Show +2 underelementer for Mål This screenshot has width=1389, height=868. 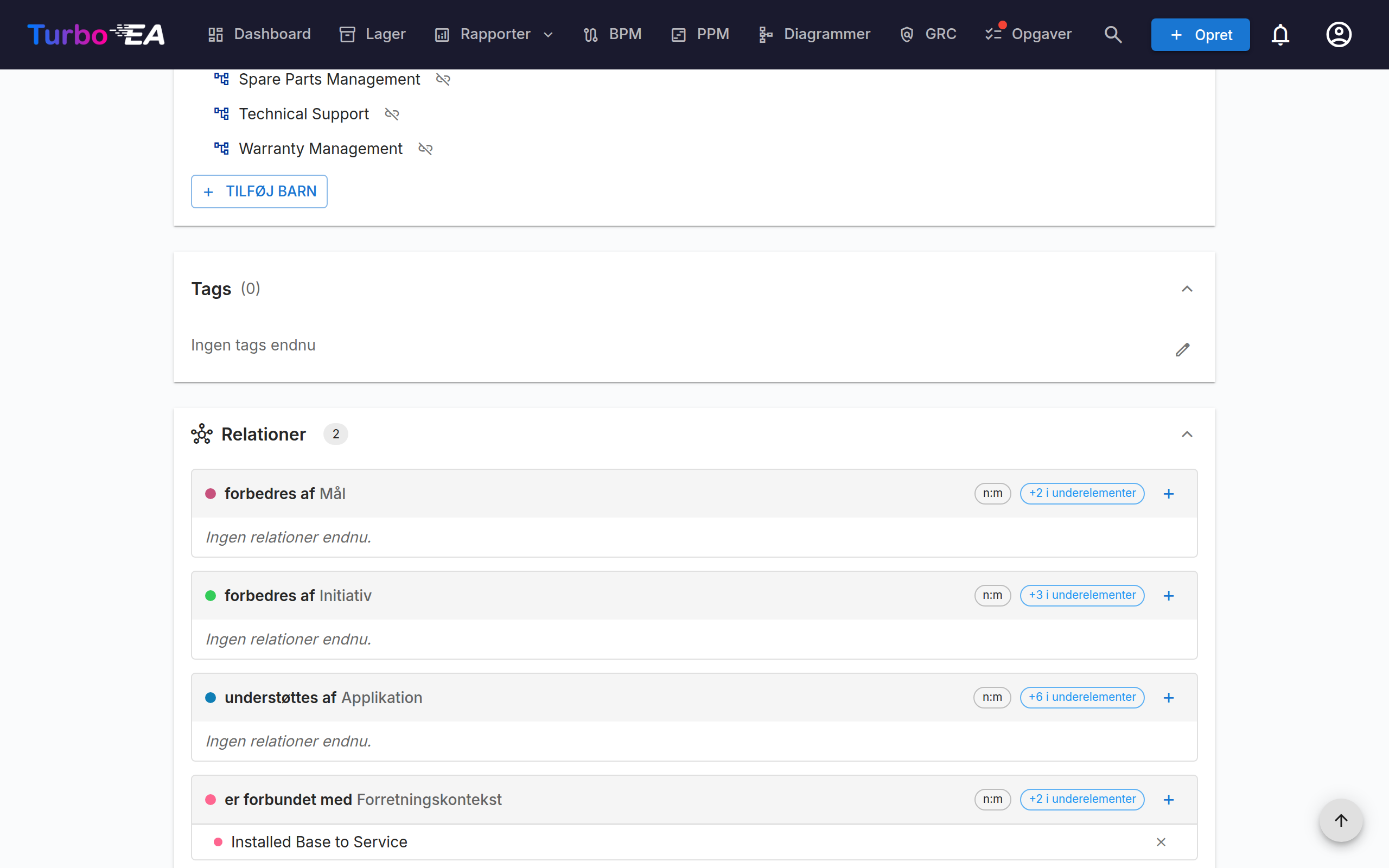tap(1082, 493)
